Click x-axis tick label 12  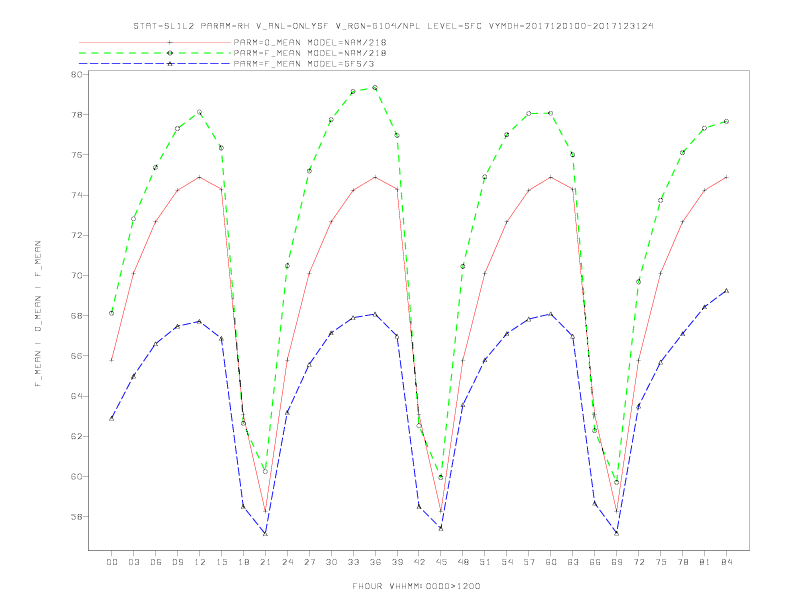coord(200,562)
